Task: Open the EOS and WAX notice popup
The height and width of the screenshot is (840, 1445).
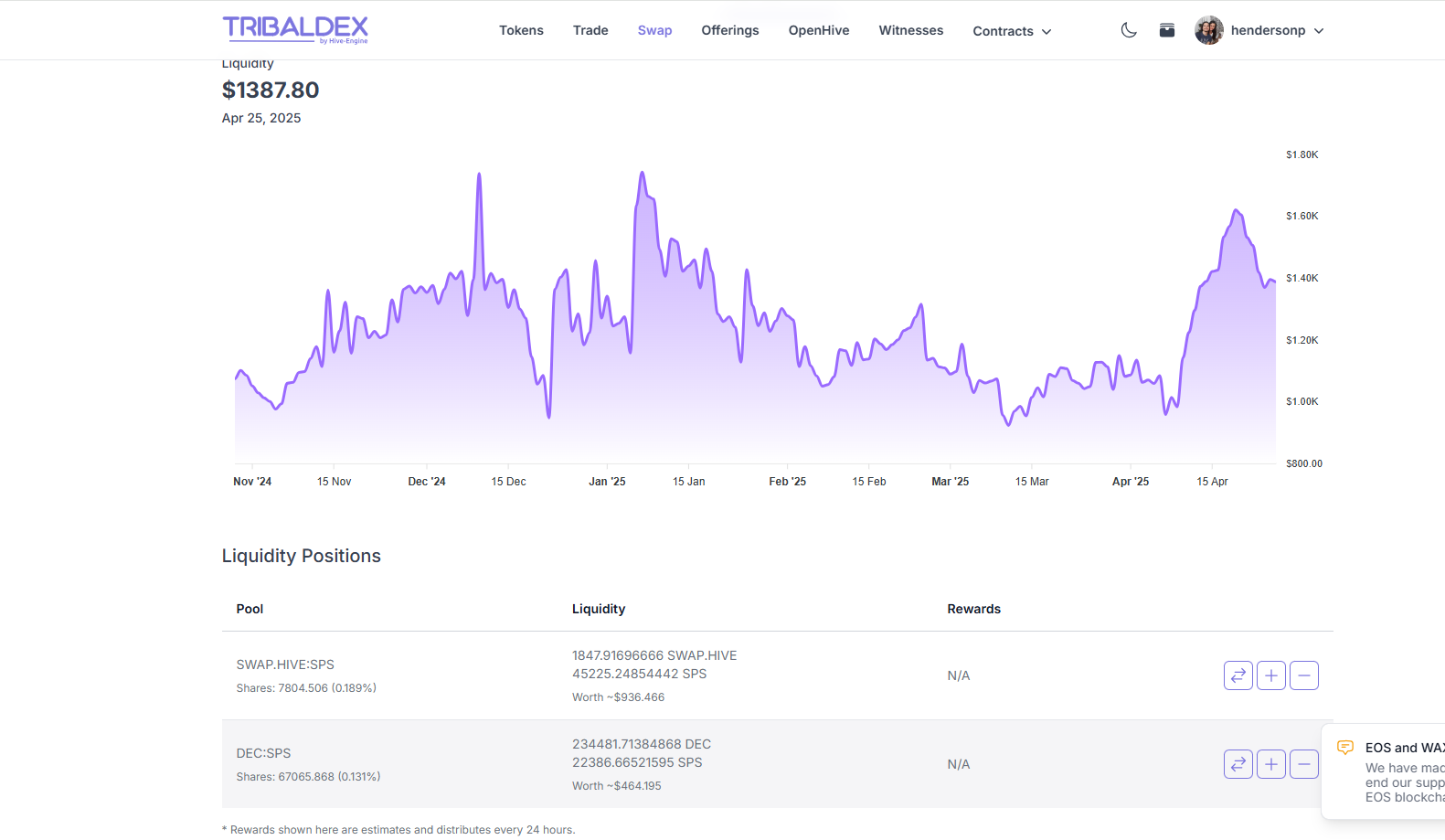Action: point(1384,772)
